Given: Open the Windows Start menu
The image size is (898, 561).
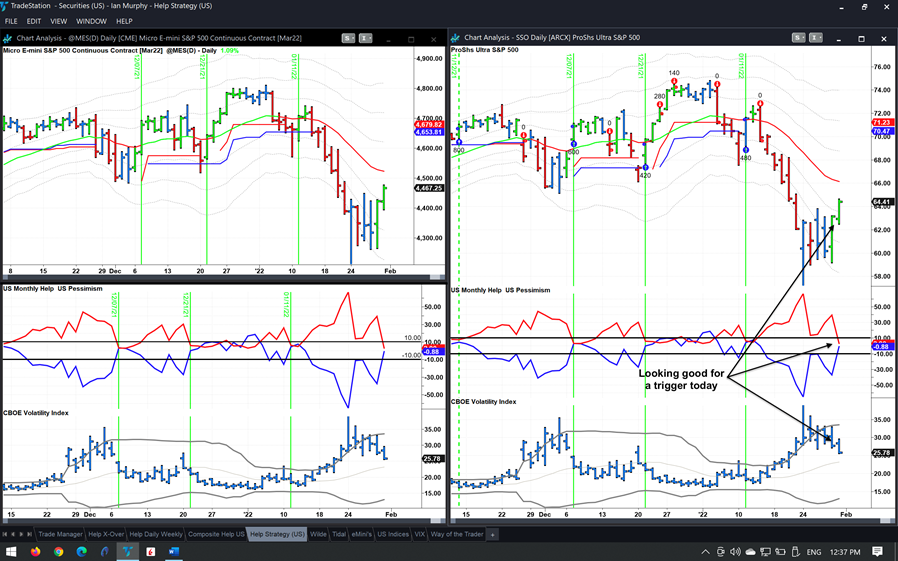Looking at the screenshot, I should 10,552.
